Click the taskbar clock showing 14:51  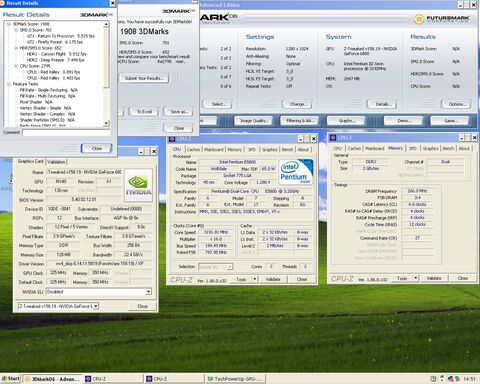(469, 379)
